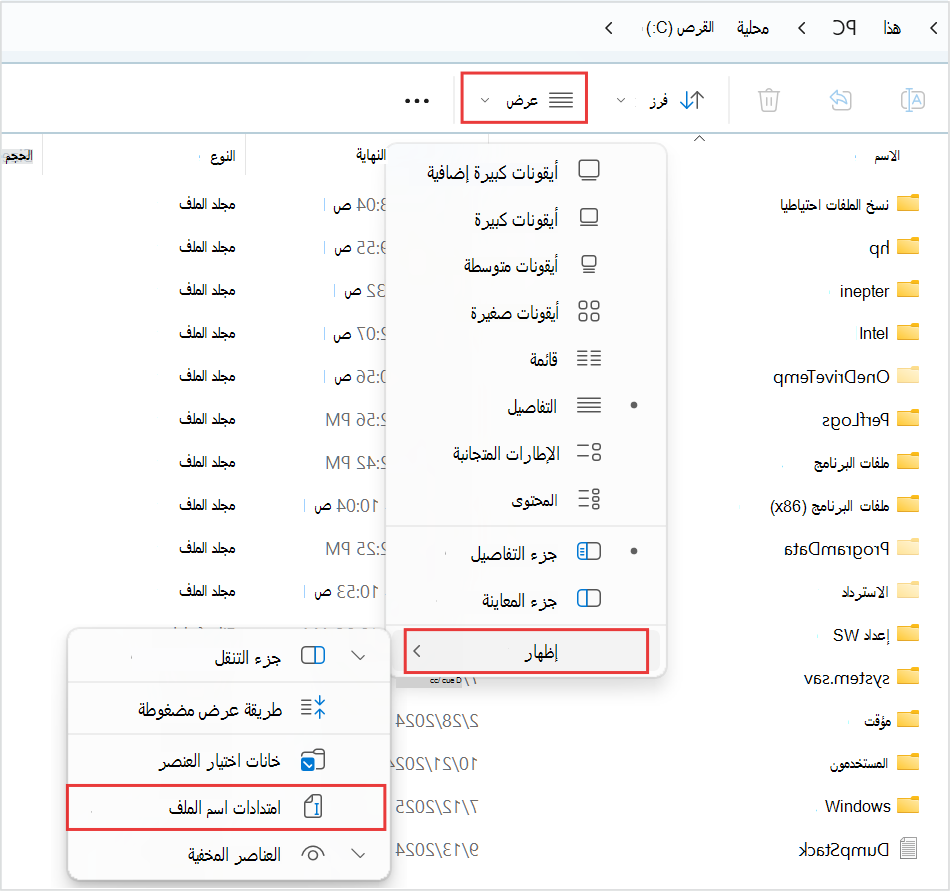Click the Share toolbar icon
Viewport: 951px width, 891px height.
click(841, 100)
